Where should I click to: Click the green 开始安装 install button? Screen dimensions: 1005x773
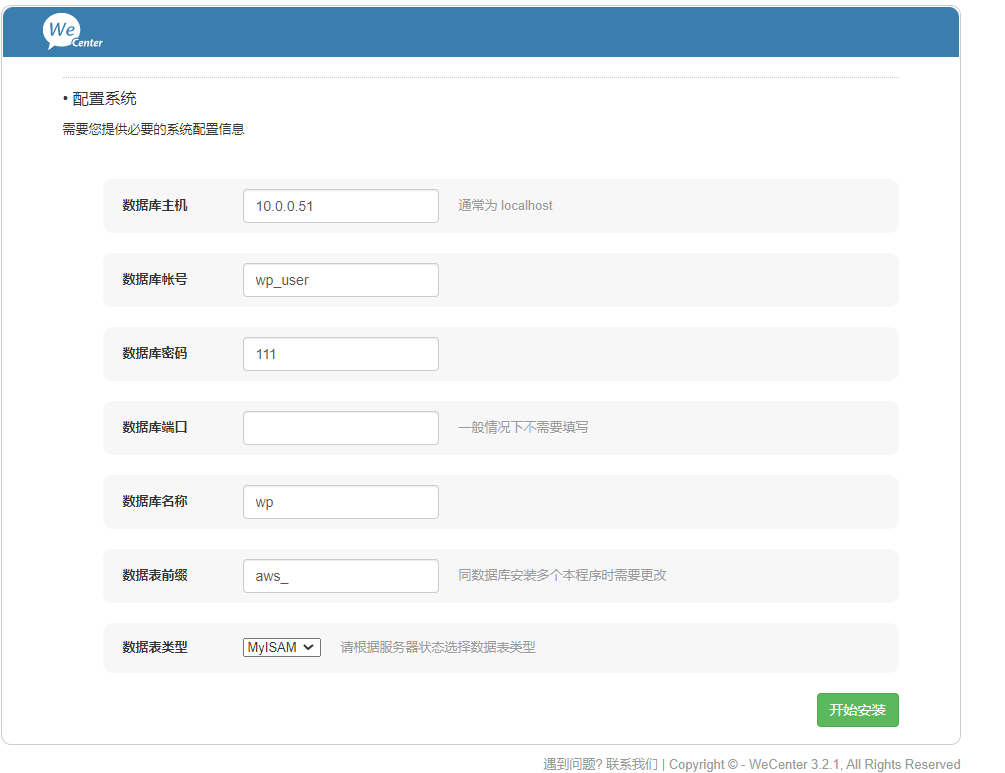pos(858,710)
